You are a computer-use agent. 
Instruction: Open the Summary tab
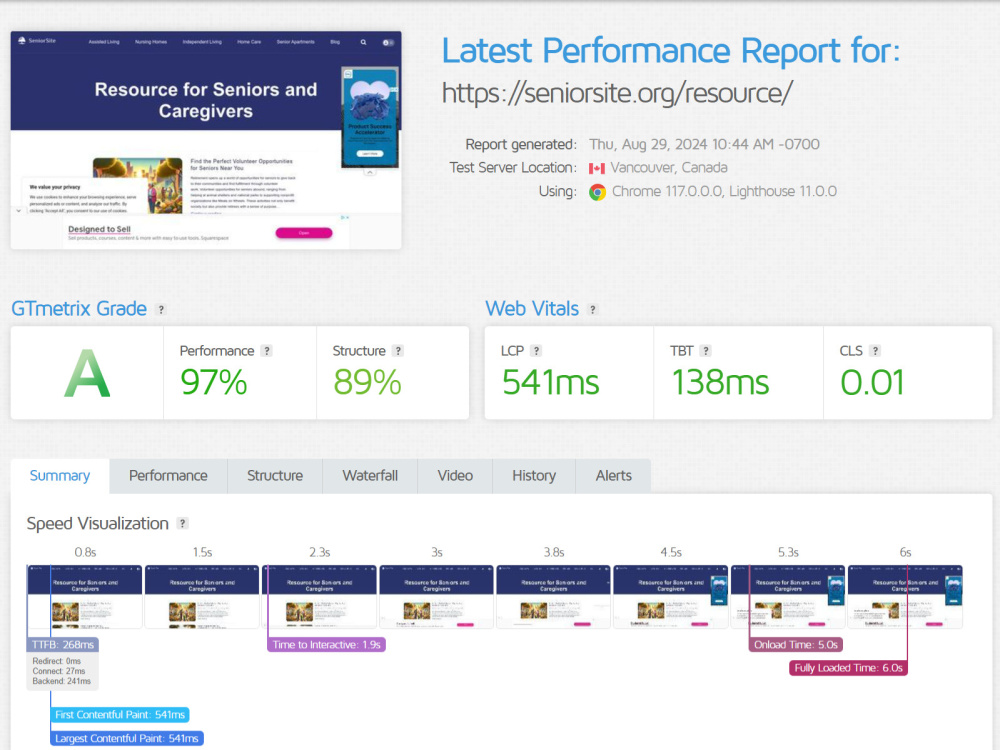[x=60, y=476]
